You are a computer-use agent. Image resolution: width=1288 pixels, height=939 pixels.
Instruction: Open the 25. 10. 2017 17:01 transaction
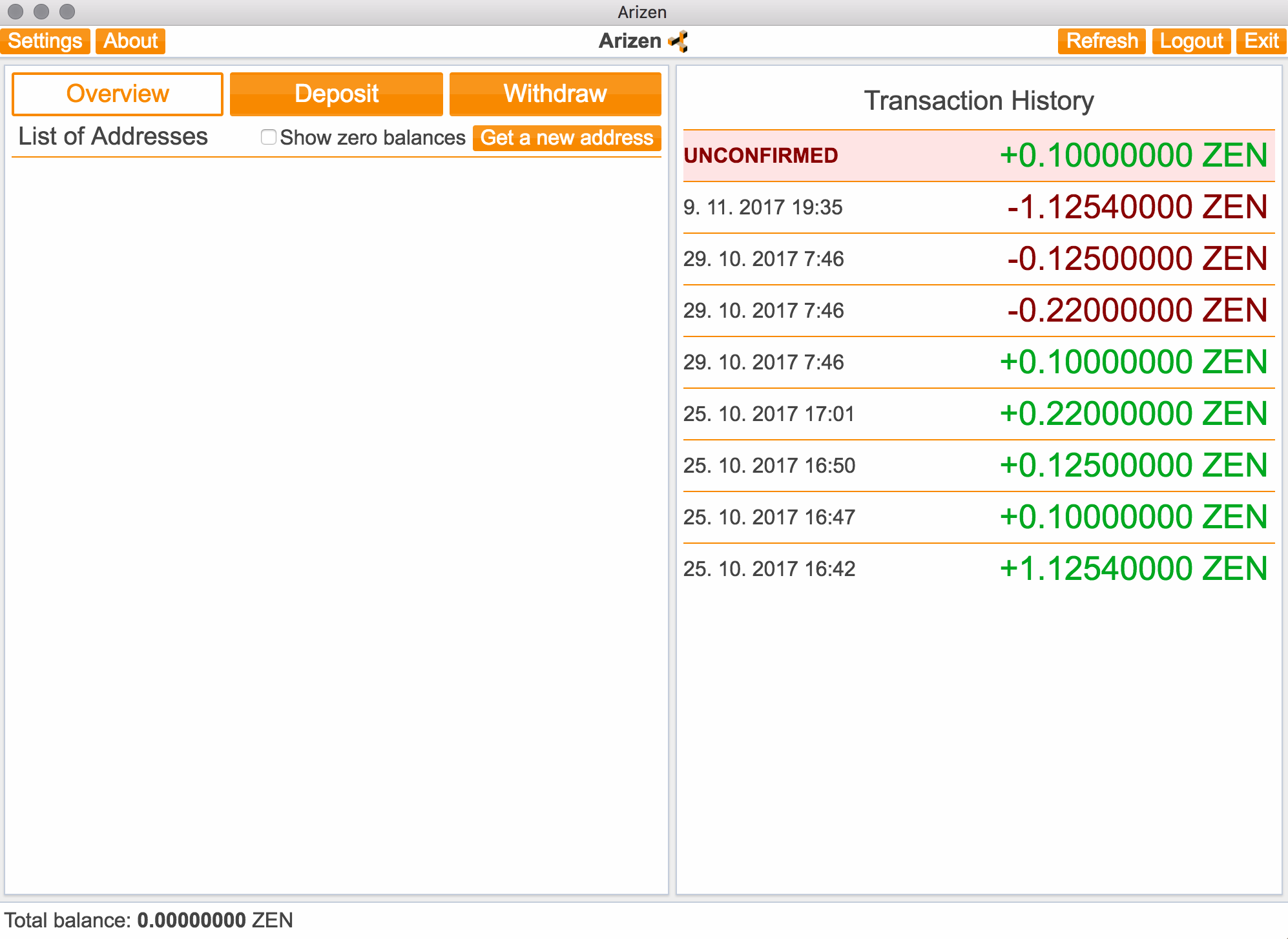tap(979, 414)
